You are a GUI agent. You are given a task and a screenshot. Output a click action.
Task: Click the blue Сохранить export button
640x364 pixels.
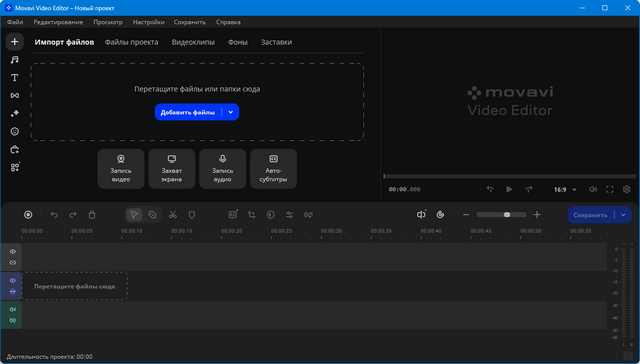[x=590, y=215]
